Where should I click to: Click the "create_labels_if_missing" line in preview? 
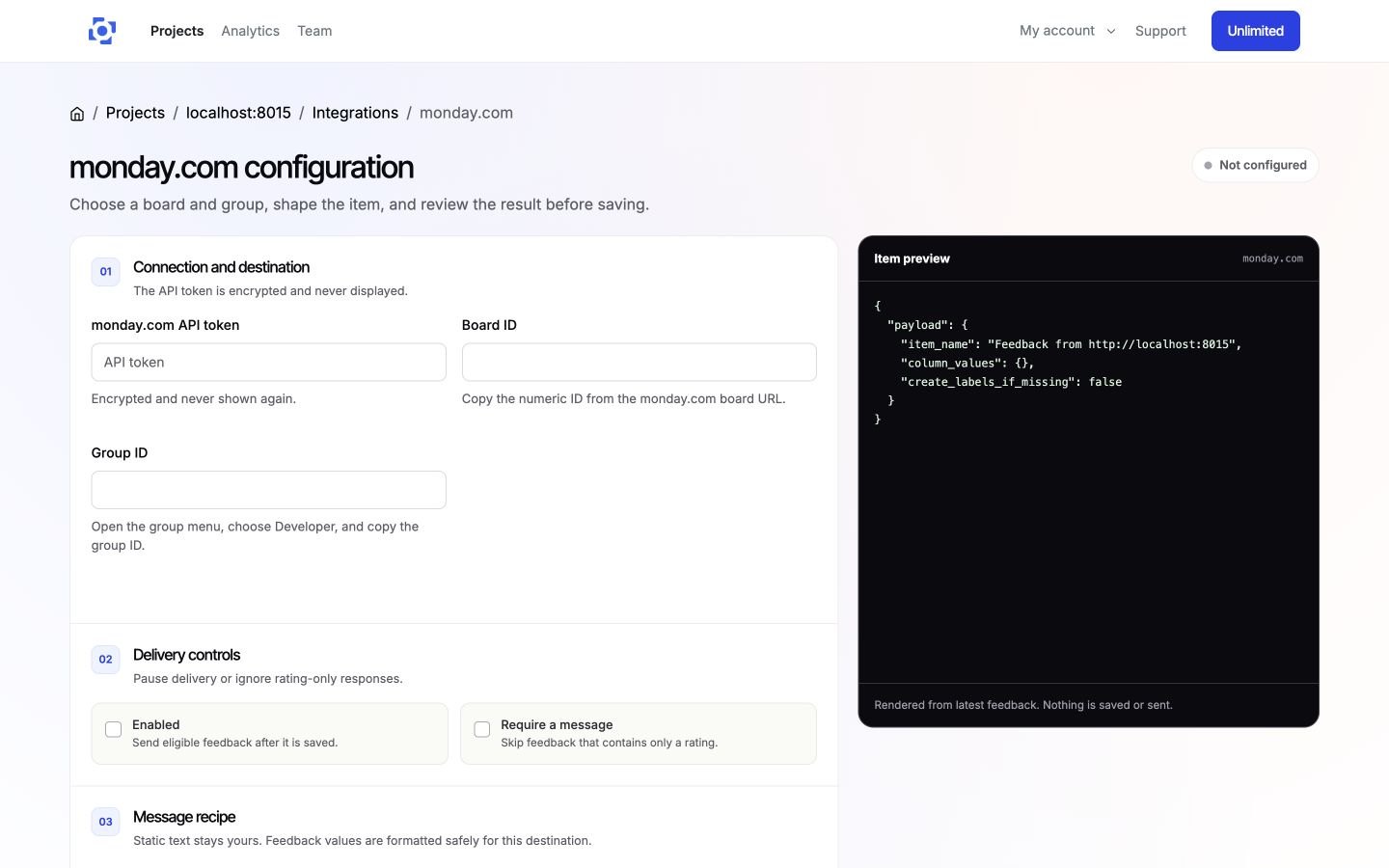point(1011,382)
